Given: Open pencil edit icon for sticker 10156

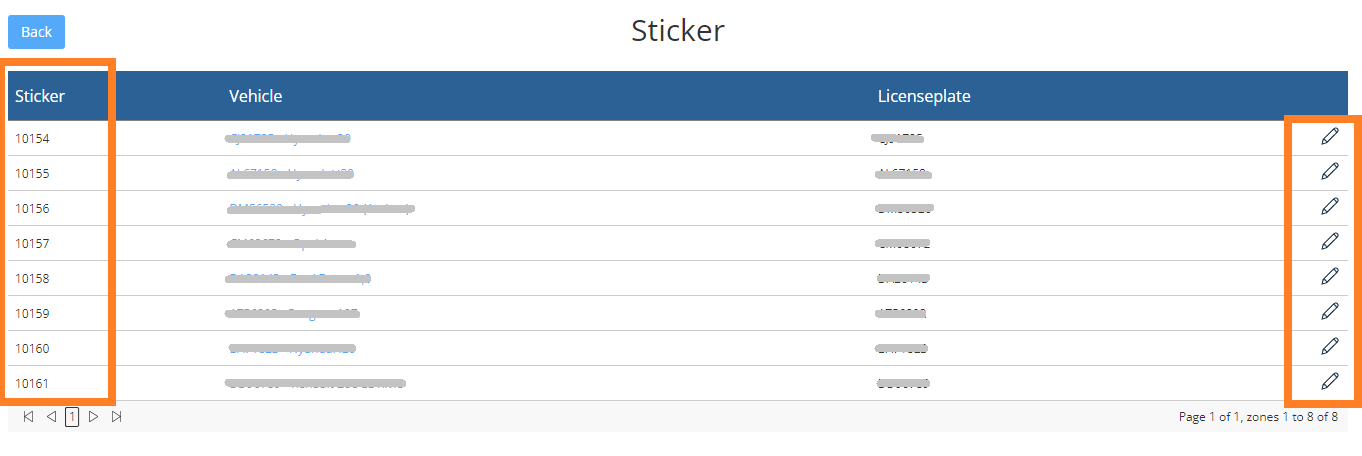Looking at the screenshot, I should [x=1329, y=207].
